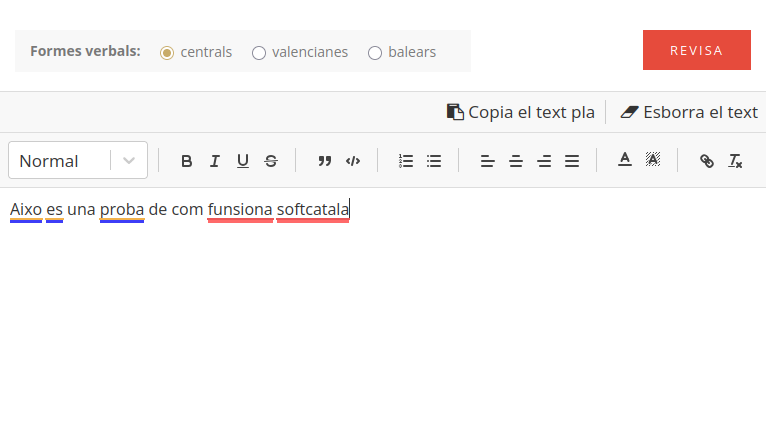766x433 pixels.
Task: Clear text formatting
Action: [735, 161]
